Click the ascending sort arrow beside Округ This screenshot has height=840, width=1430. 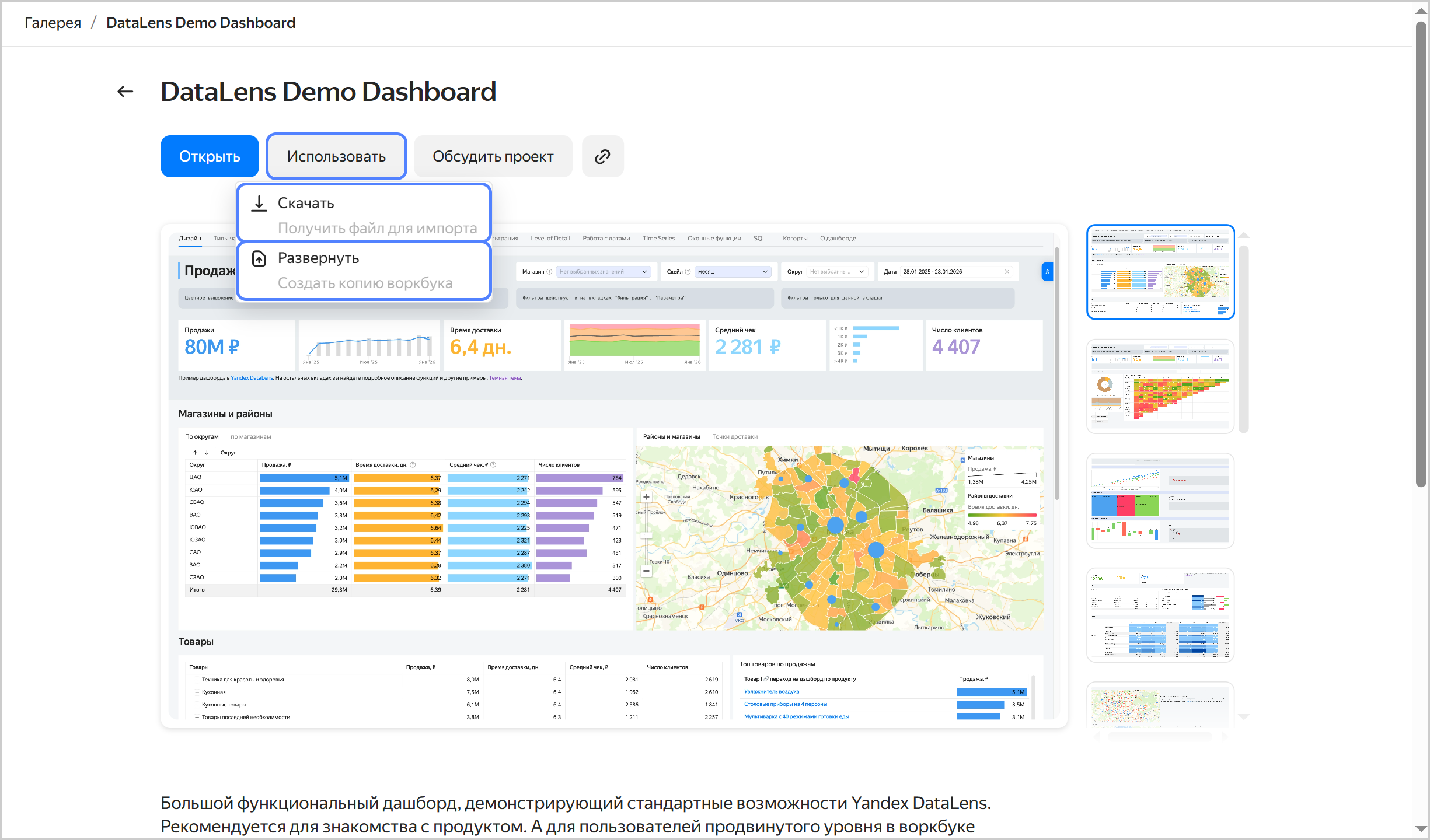195,453
